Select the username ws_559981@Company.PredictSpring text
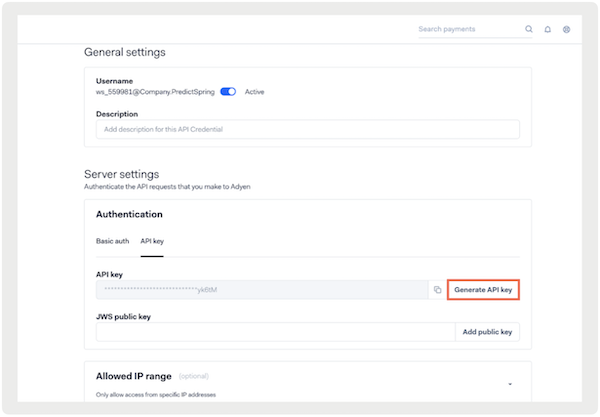600x417 pixels. pos(155,92)
